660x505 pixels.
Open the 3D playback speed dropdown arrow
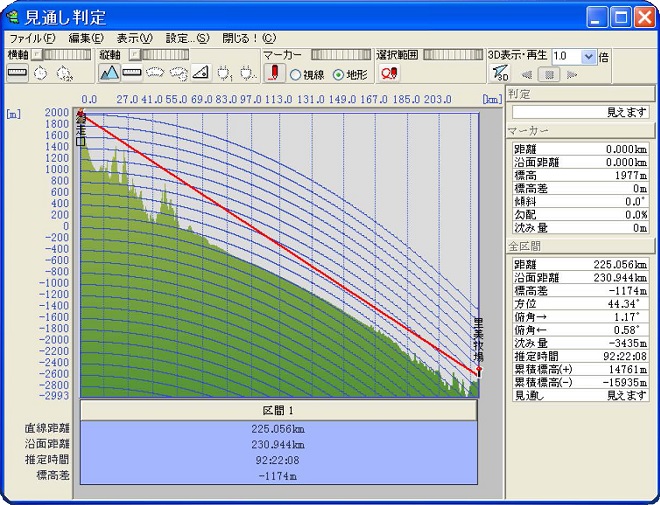pyautogui.click(x=588, y=56)
